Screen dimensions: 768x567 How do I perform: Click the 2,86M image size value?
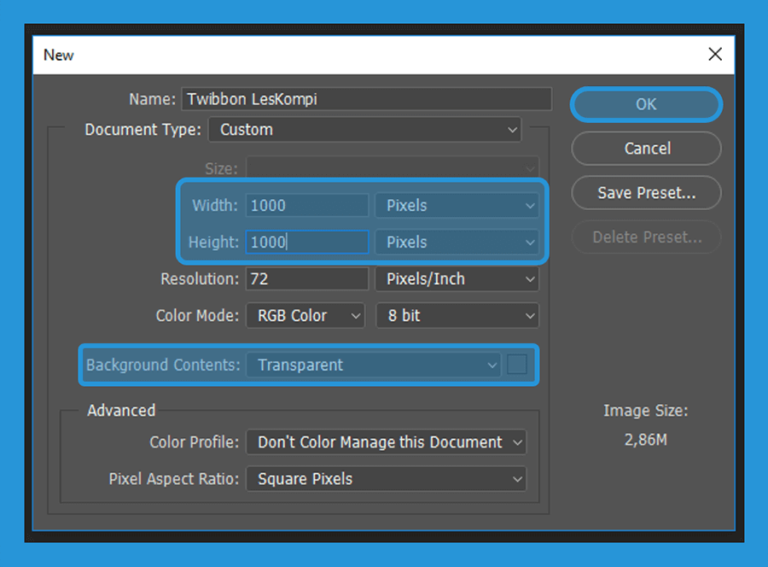pos(646,440)
